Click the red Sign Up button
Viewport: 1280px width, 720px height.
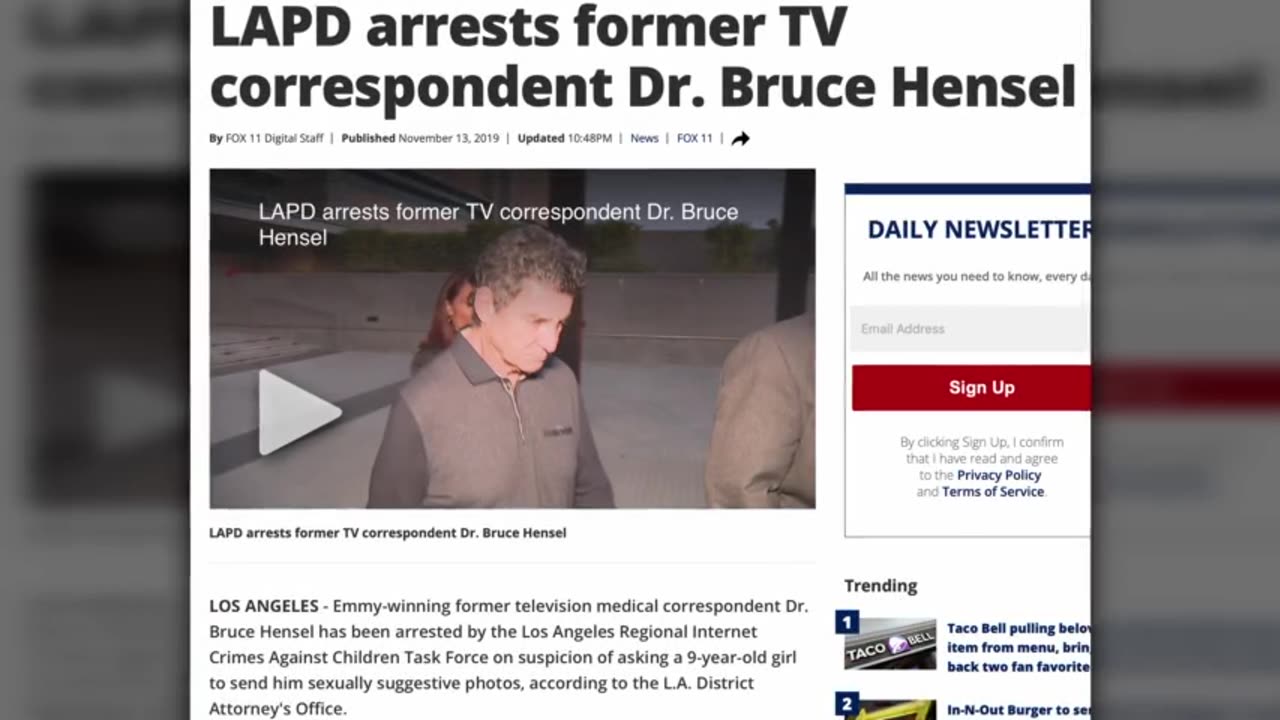pos(971,388)
